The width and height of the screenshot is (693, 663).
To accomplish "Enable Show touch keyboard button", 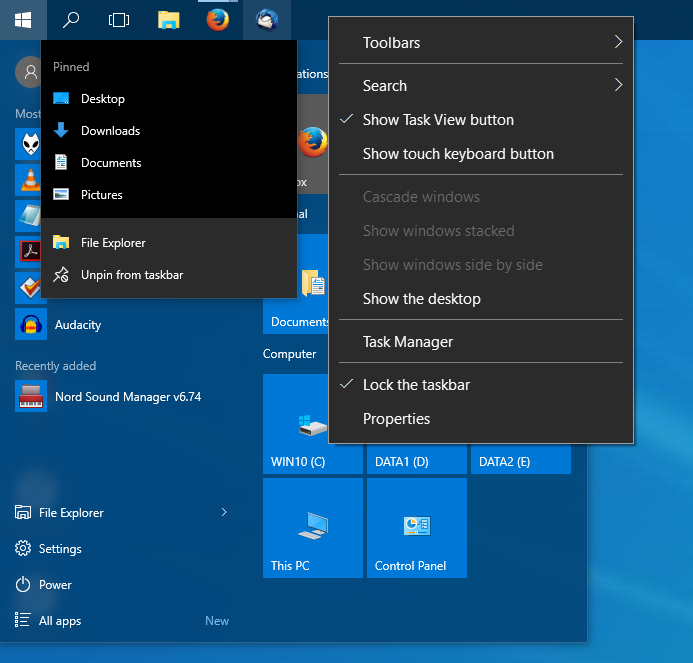I will 458,154.
